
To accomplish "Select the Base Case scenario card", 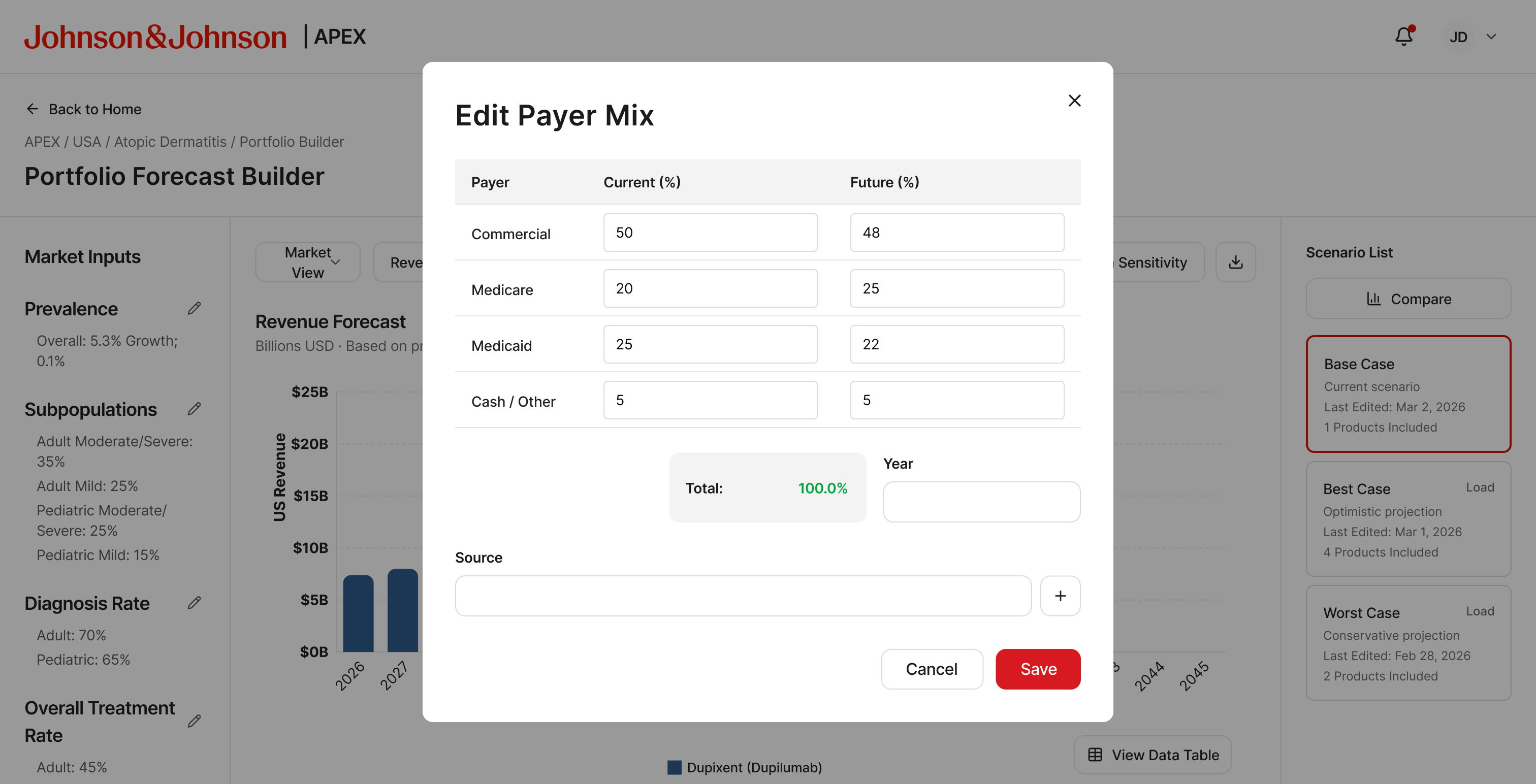I will [1409, 394].
